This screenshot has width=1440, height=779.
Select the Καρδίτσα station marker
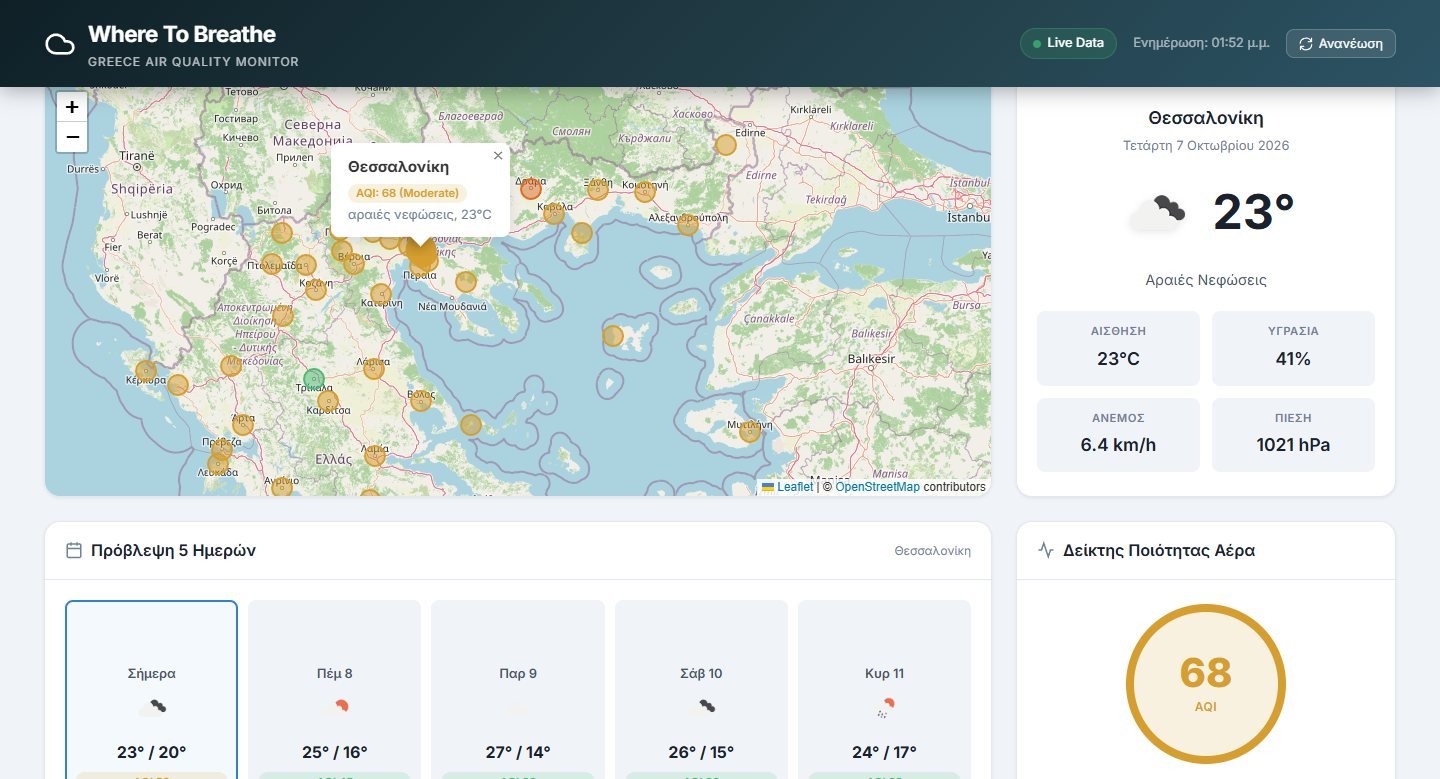click(x=327, y=401)
